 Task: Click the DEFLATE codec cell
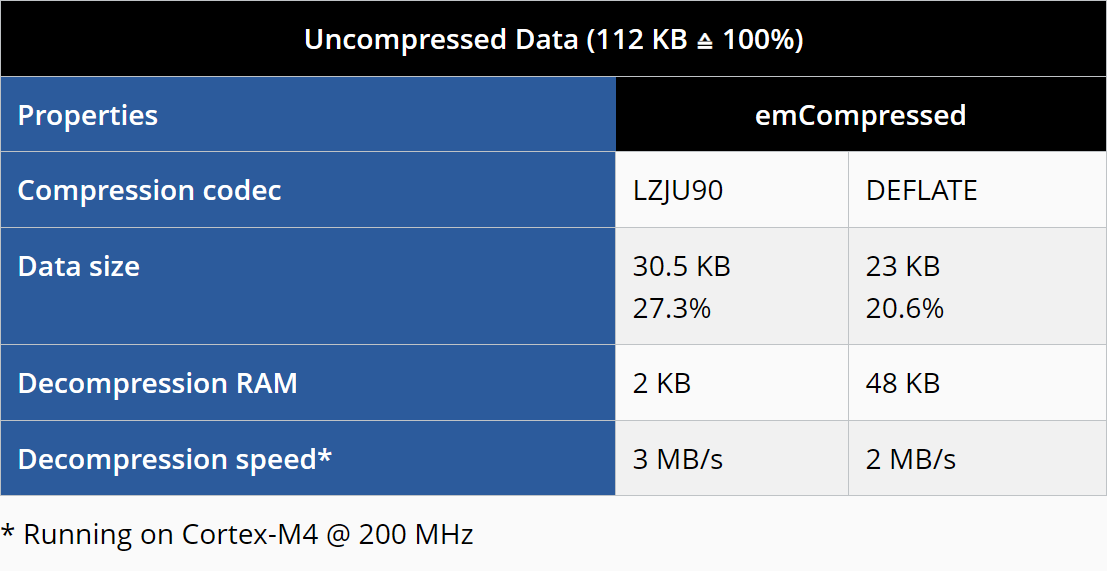coord(977,190)
